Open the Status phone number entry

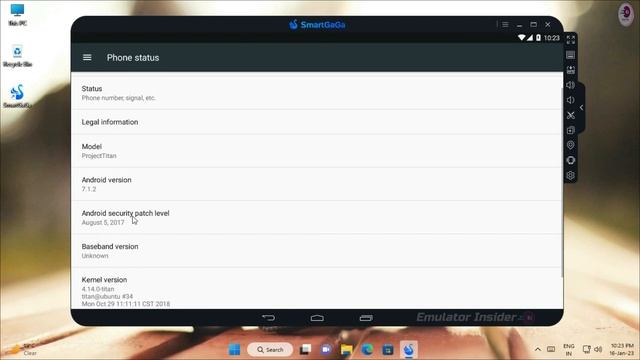[317, 93]
